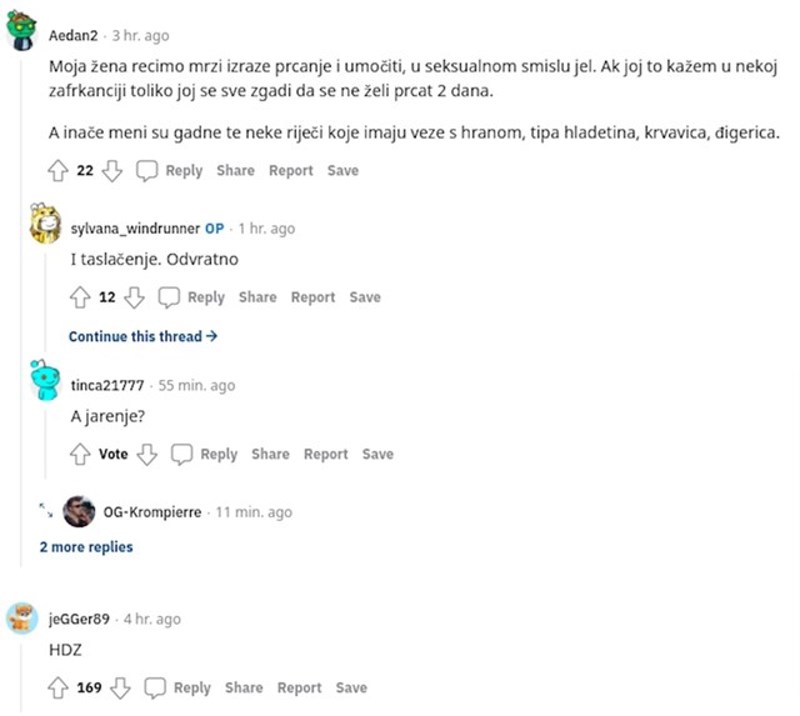
Task: Show 2 more replies
Action: [x=86, y=547]
